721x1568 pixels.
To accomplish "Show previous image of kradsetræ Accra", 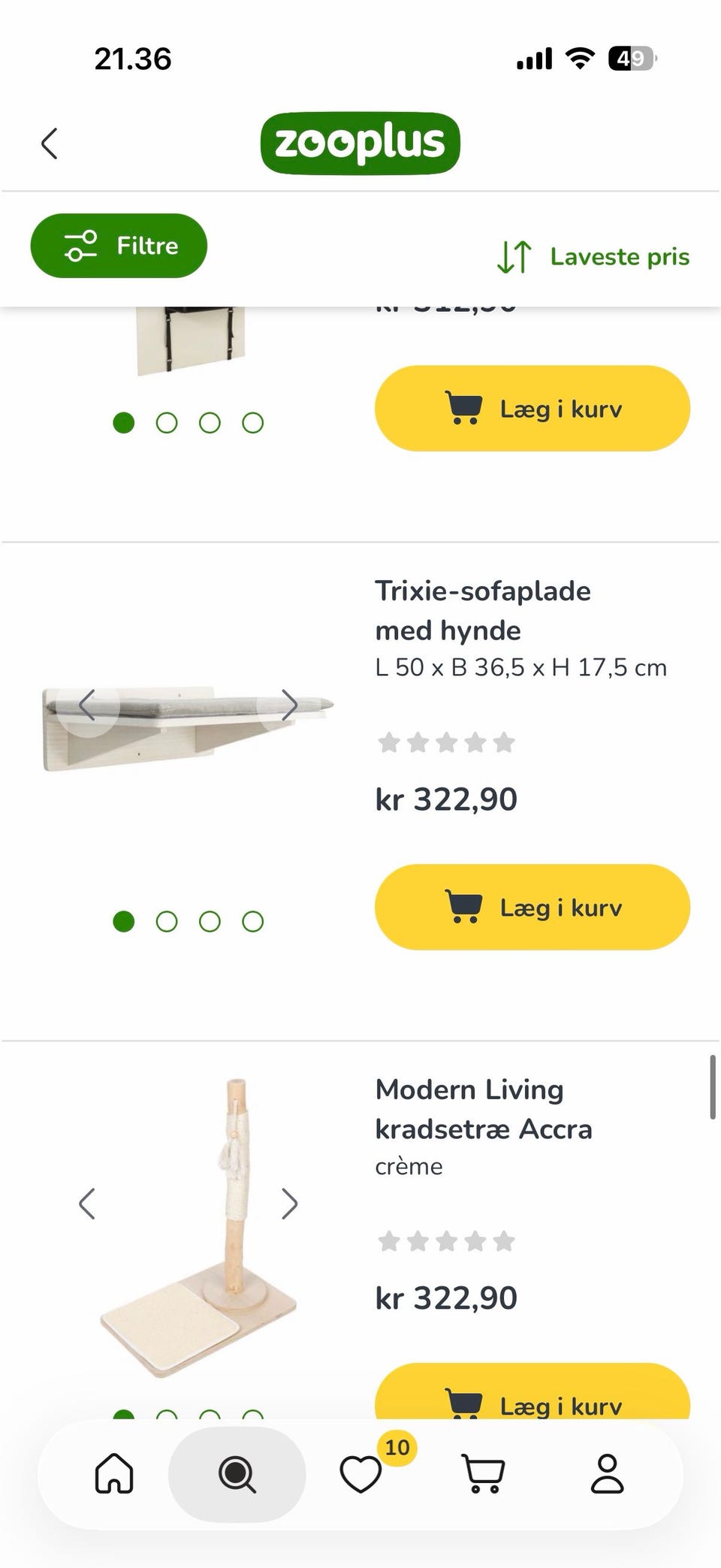I will click(x=88, y=1204).
